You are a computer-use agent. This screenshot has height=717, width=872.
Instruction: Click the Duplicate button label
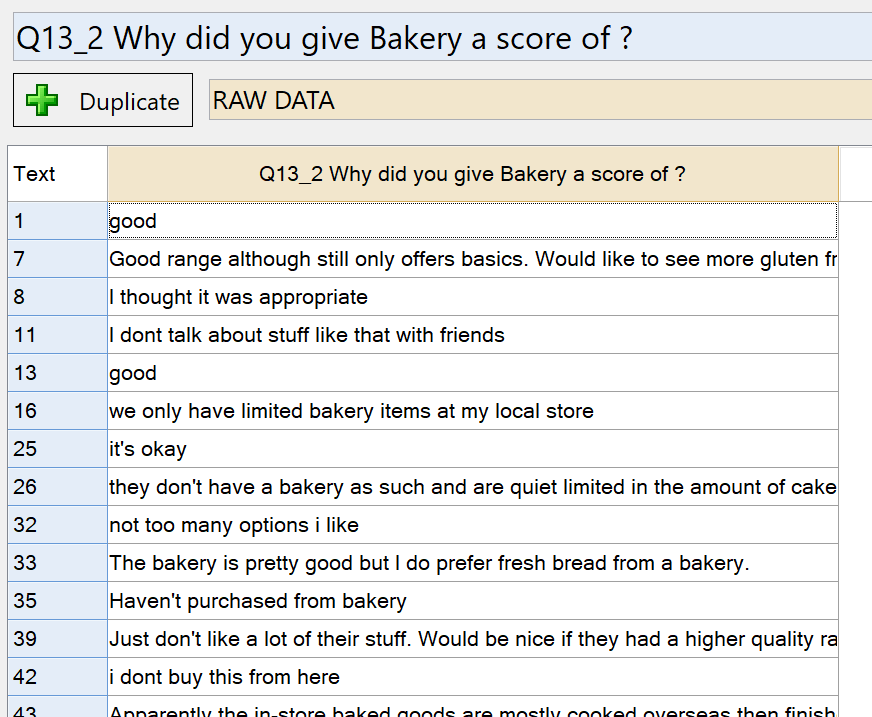point(129,102)
